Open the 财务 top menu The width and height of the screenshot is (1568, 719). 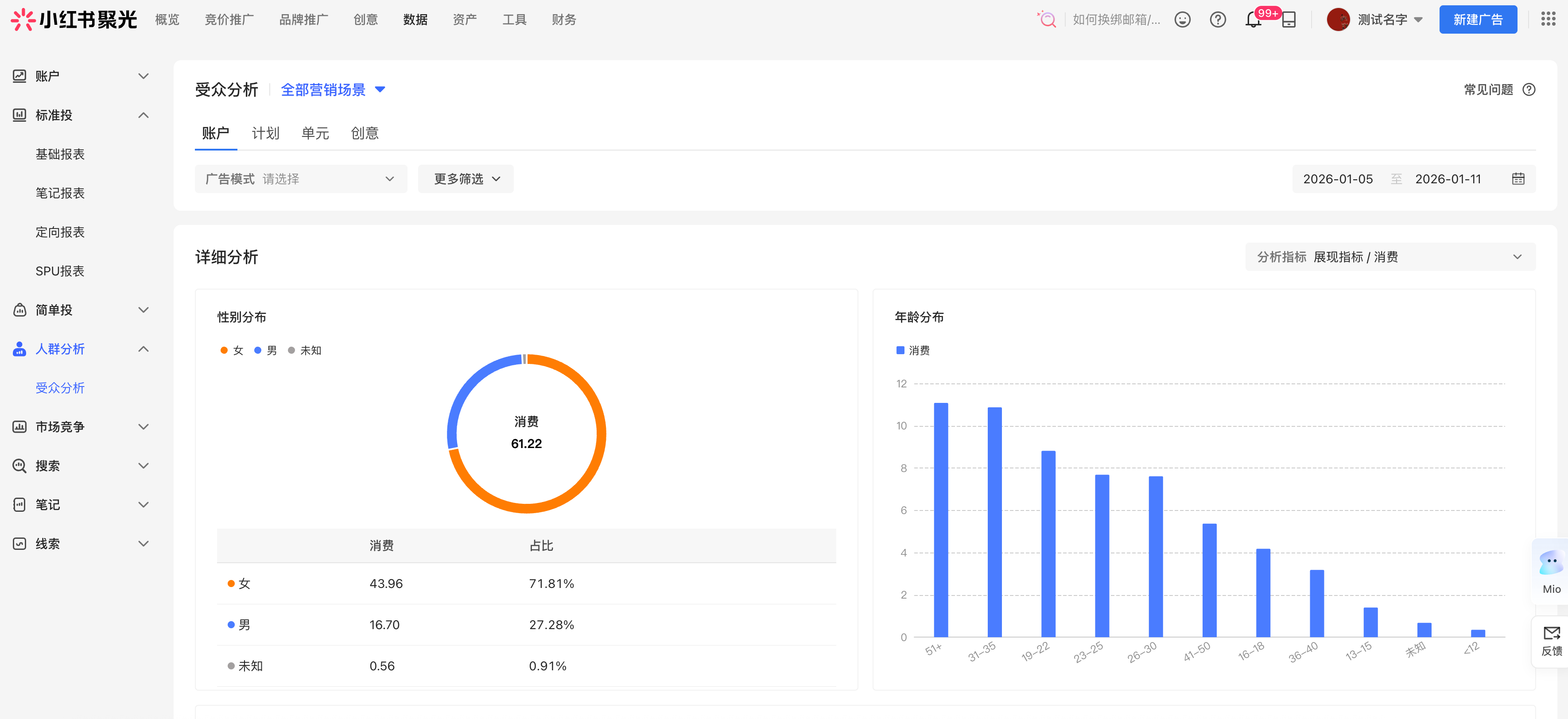pos(564,19)
